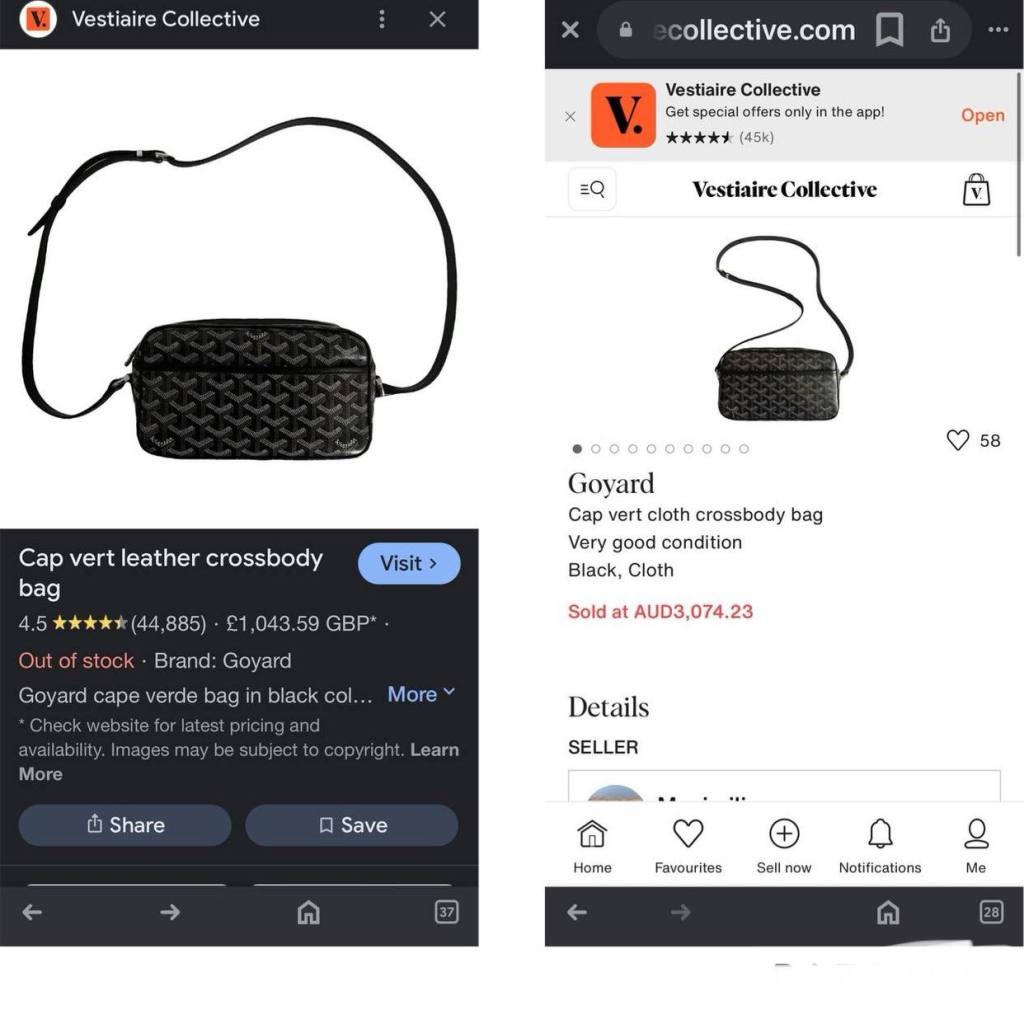The width and height of the screenshot is (1024, 1024).
Task: Select the last image carousel dot
Action: tap(744, 449)
